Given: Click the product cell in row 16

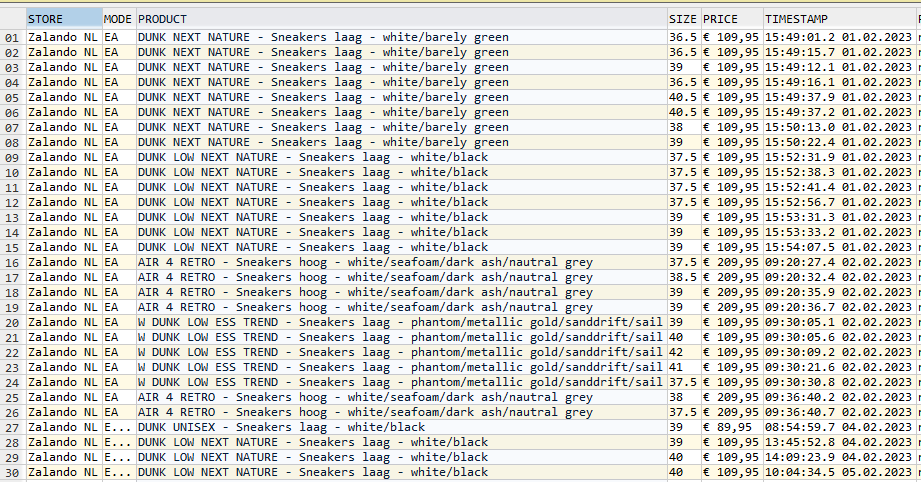Looking at the screenshot, I should (402, 262).
